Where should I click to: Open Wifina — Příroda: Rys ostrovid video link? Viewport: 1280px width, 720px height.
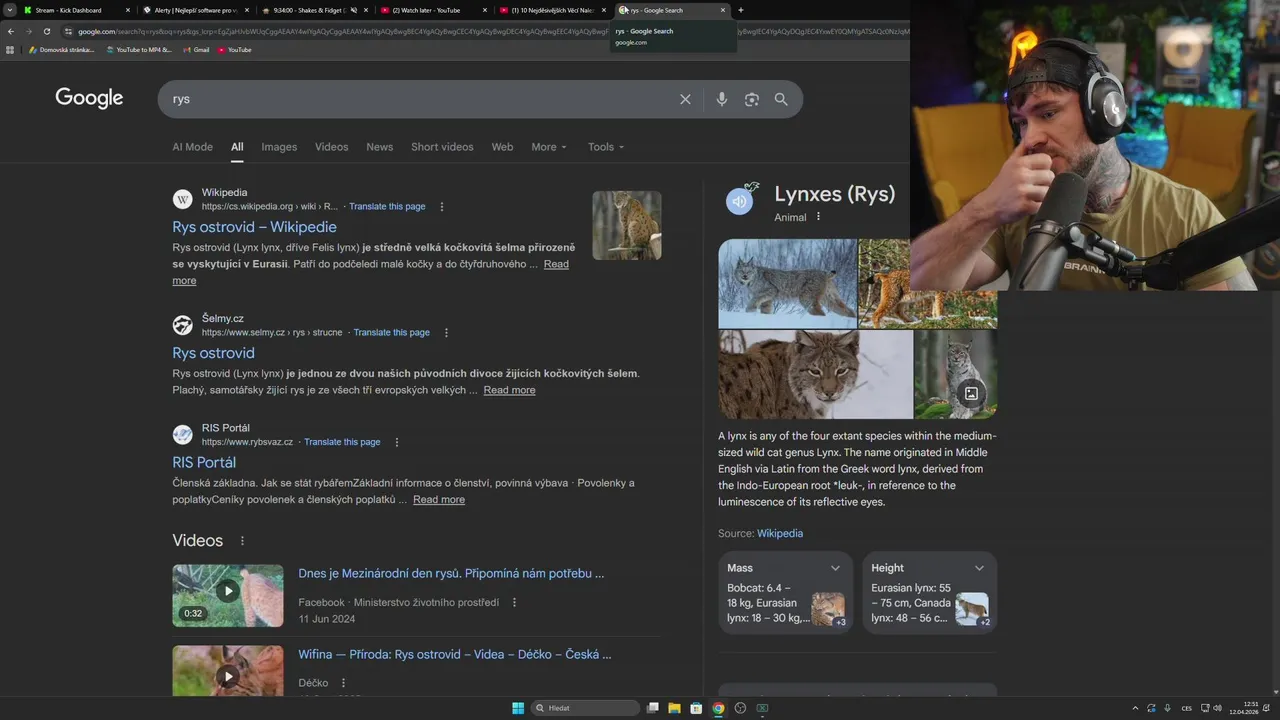(x=455, y=655)
